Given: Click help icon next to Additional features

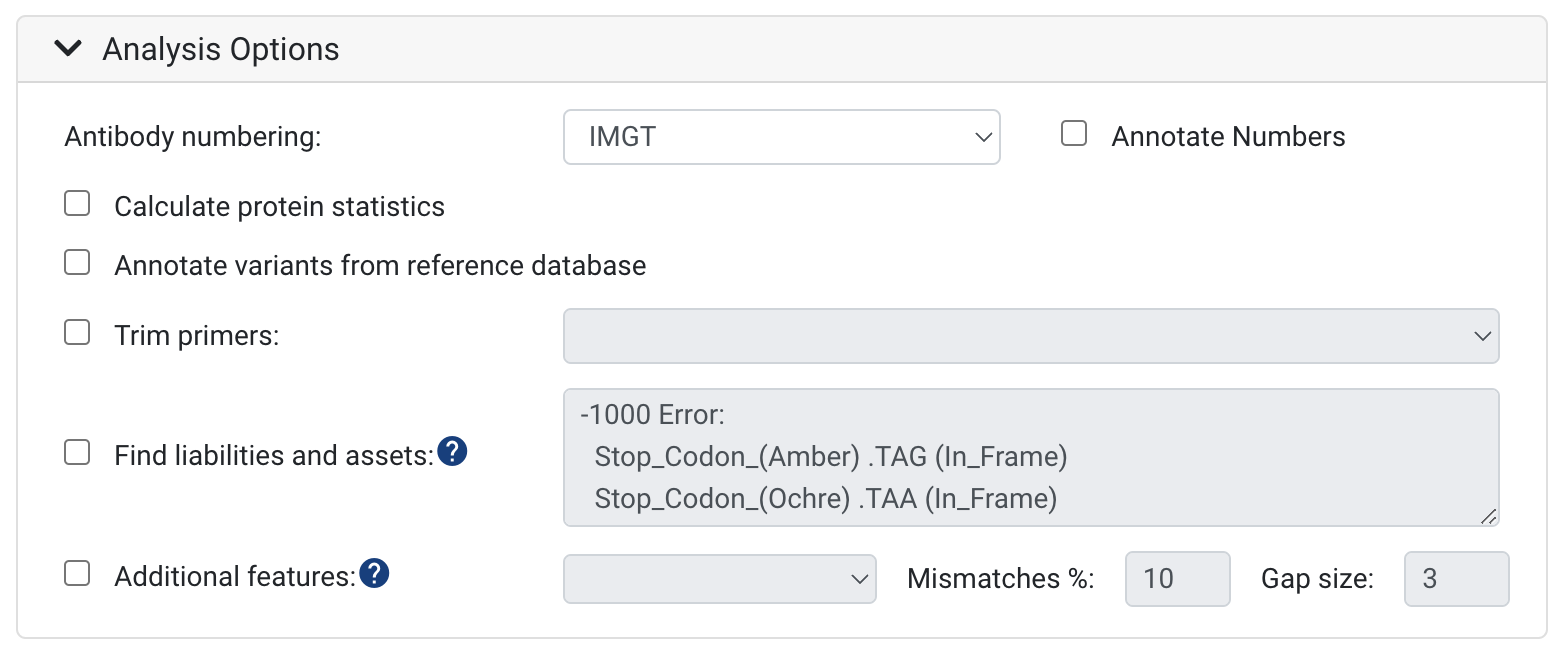Looking at the screenshot, I should (374, 574).
